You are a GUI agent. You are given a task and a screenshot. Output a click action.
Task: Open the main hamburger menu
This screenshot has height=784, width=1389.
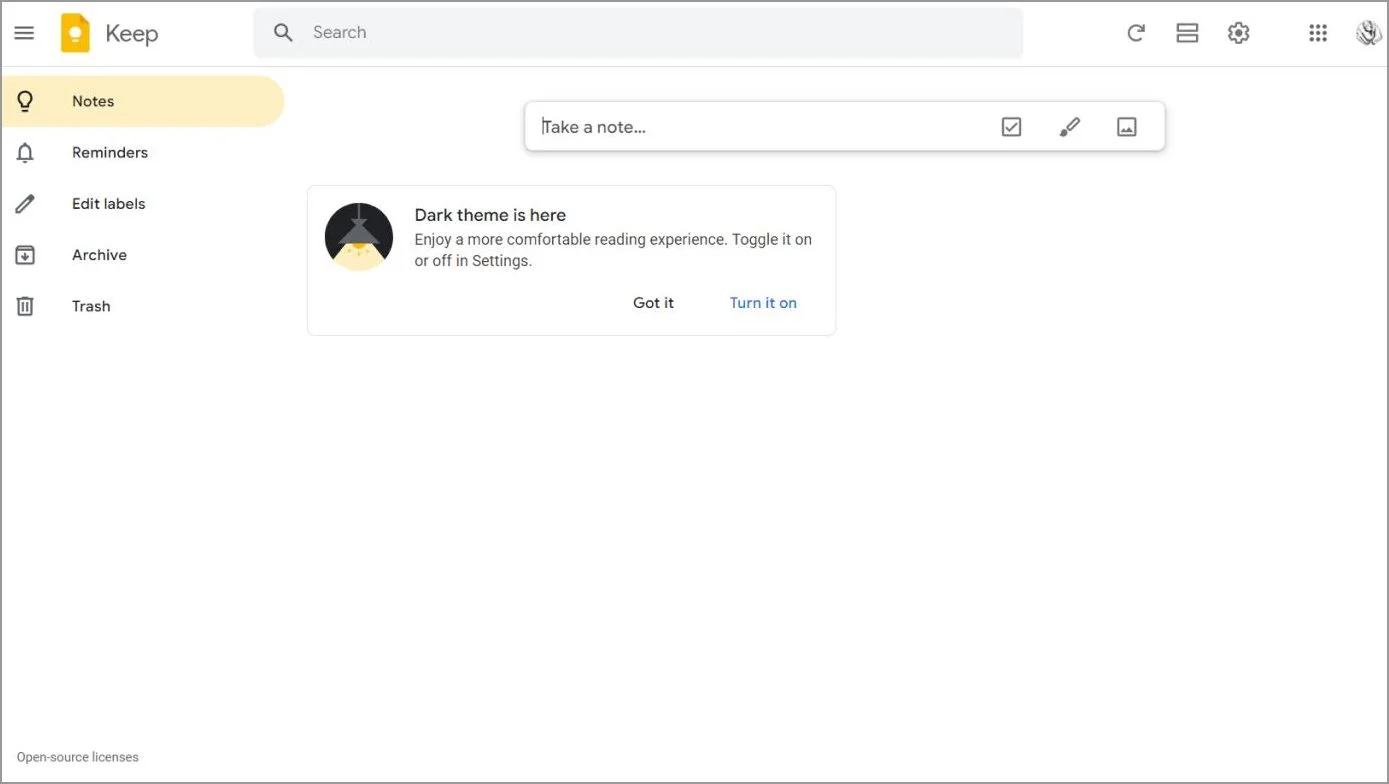pos(24,33)
